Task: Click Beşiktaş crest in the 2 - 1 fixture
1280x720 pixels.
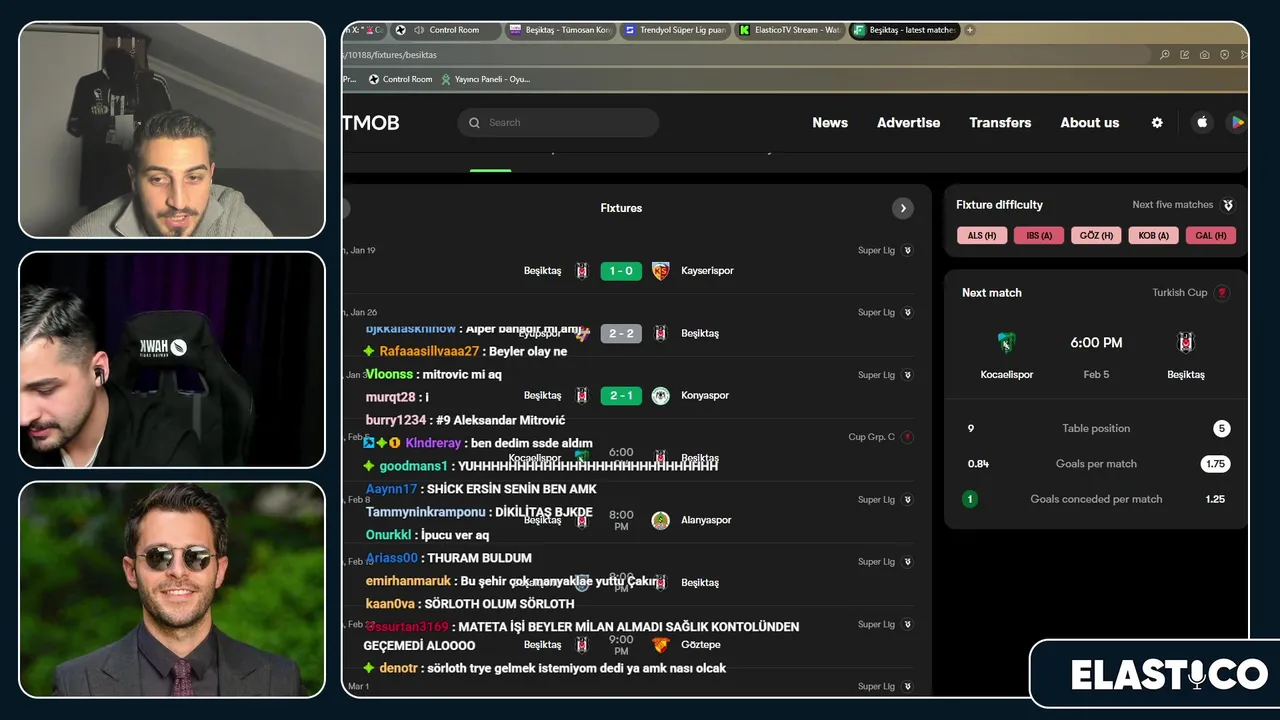Action: tap(582, 395)
